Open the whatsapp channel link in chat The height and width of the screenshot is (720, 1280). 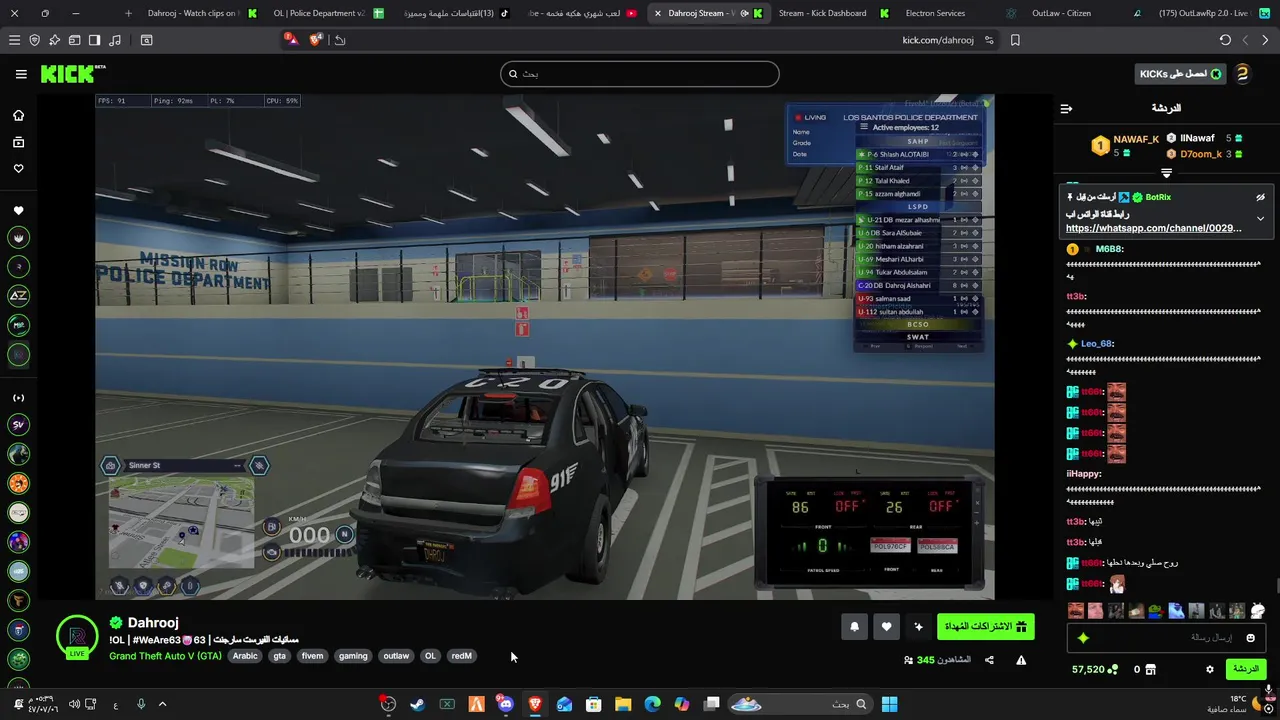[1154, 228]
